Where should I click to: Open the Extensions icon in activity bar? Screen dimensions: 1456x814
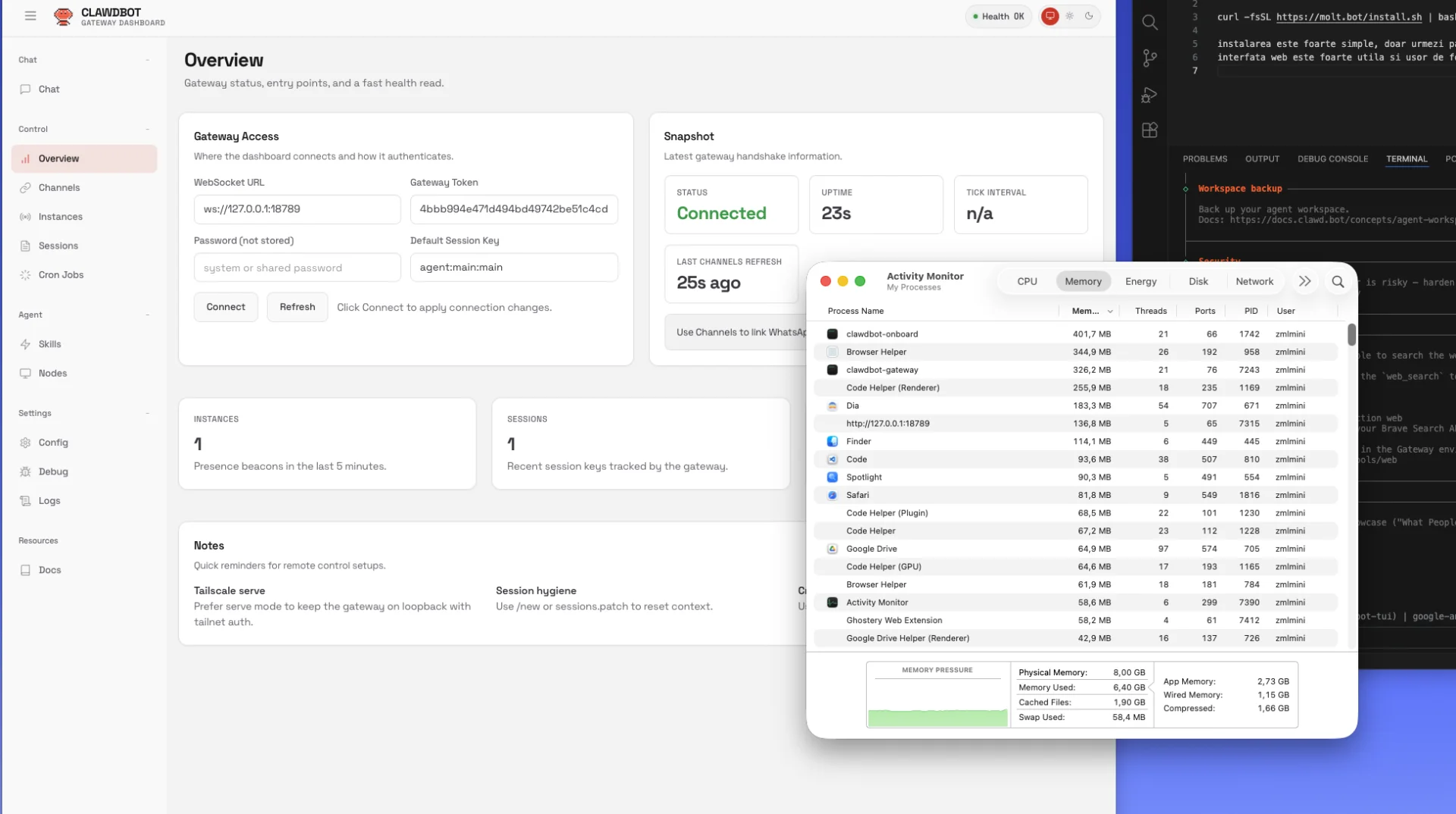point(1150,130)
